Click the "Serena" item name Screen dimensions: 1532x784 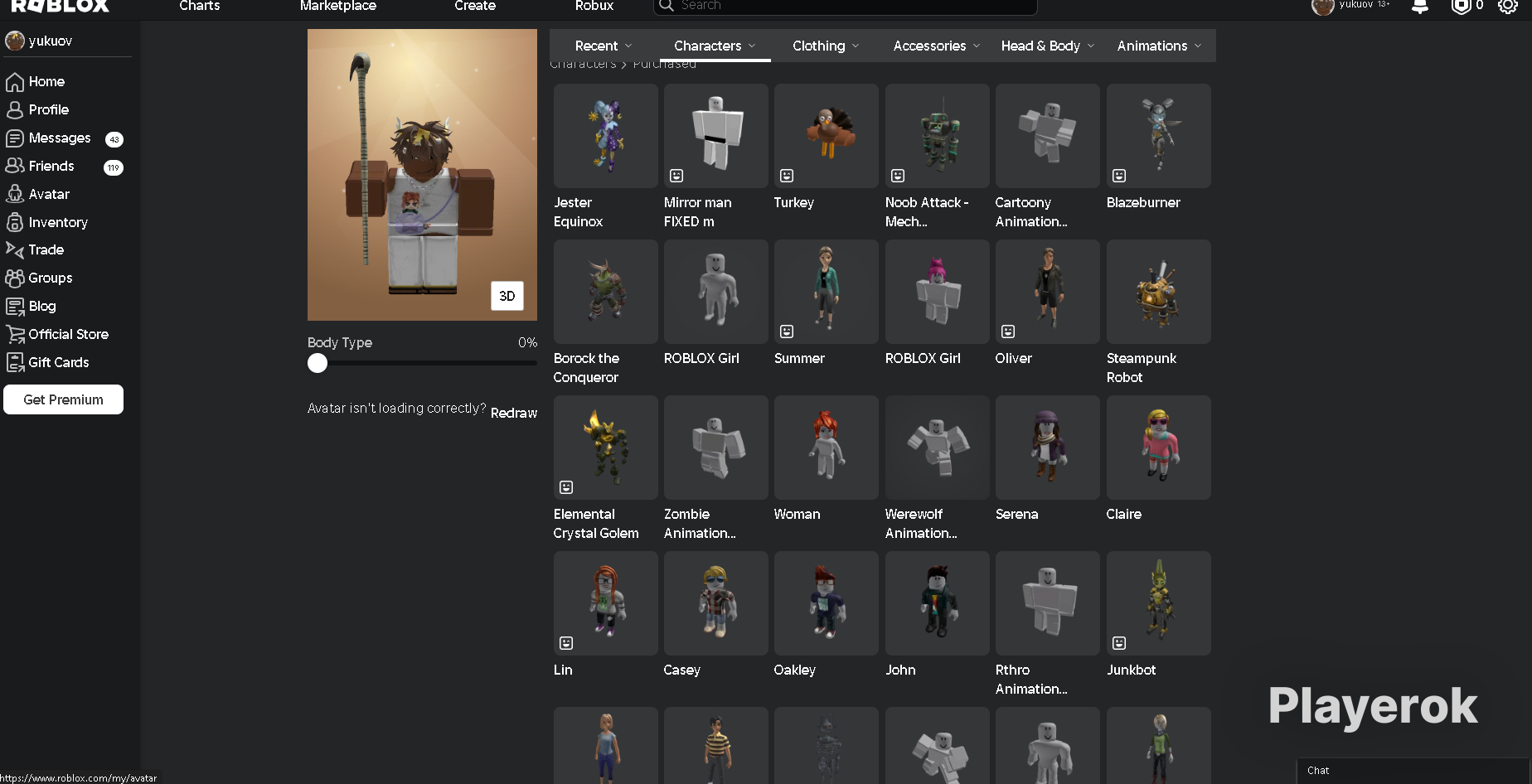coord(1016,514)
